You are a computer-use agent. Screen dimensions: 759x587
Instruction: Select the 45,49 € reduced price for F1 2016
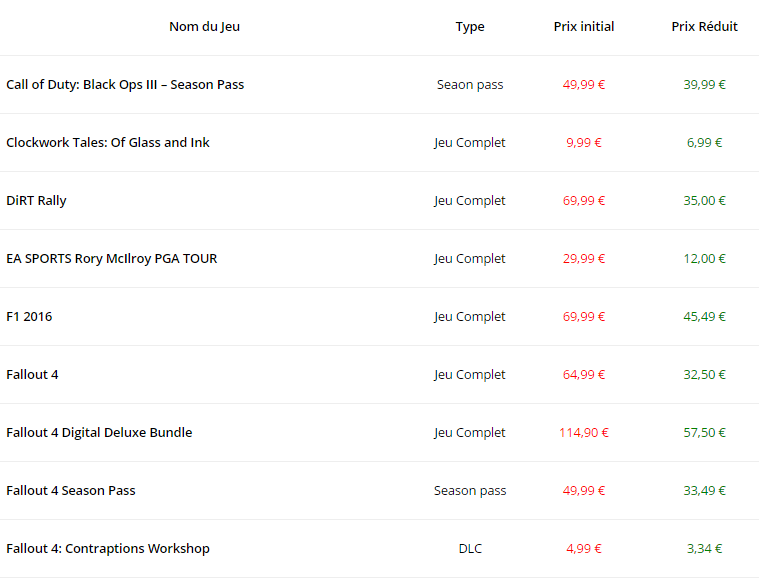click(704, 317)
